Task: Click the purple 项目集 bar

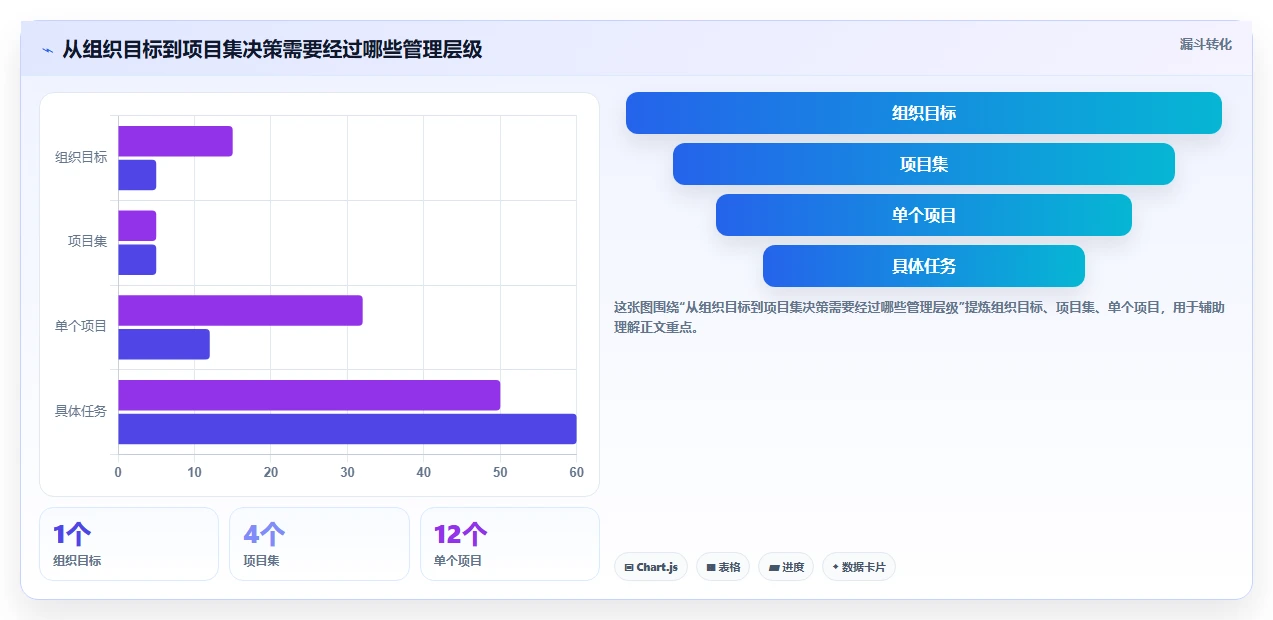Action: (137, 226)
